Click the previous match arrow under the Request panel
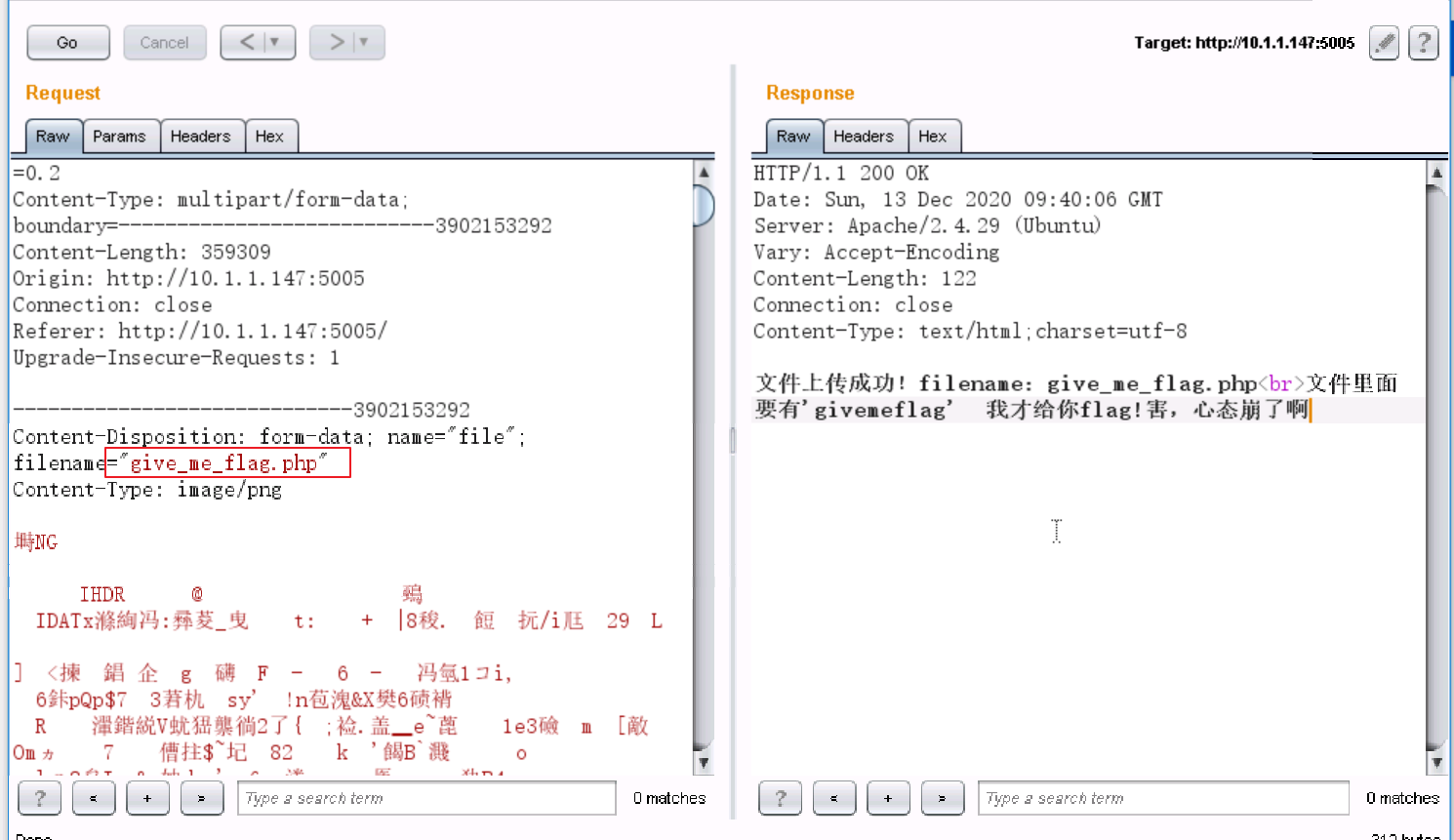Image resolution: width=1454 pixels, height=840 pixels. [94, 798]
